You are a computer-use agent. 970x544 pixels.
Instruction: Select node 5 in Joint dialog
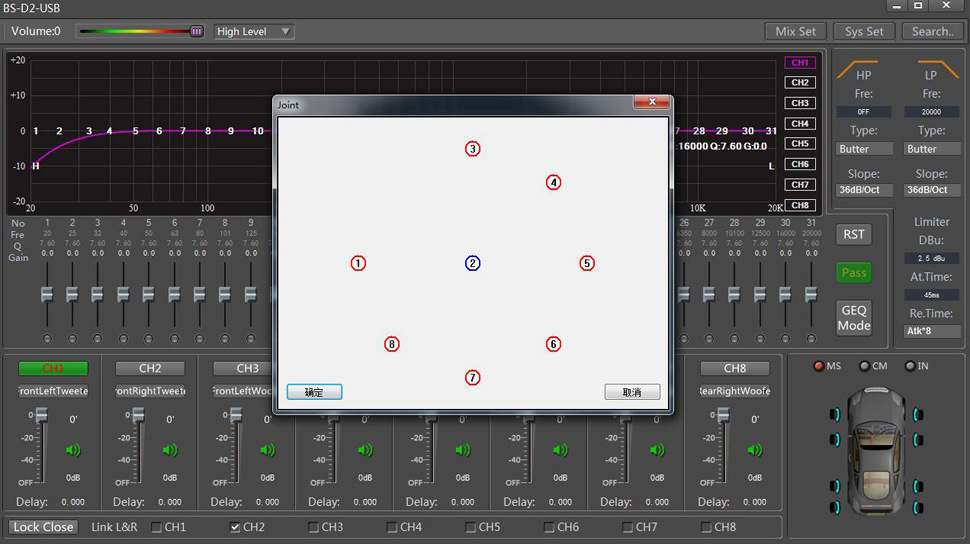pyautogui.click(x=586, y=263)
